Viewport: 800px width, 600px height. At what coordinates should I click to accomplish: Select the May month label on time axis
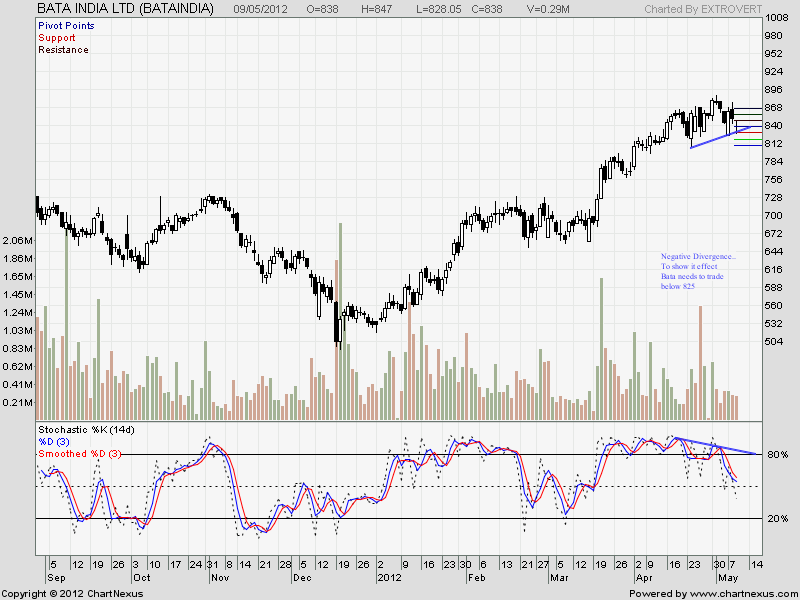(726, 578)
